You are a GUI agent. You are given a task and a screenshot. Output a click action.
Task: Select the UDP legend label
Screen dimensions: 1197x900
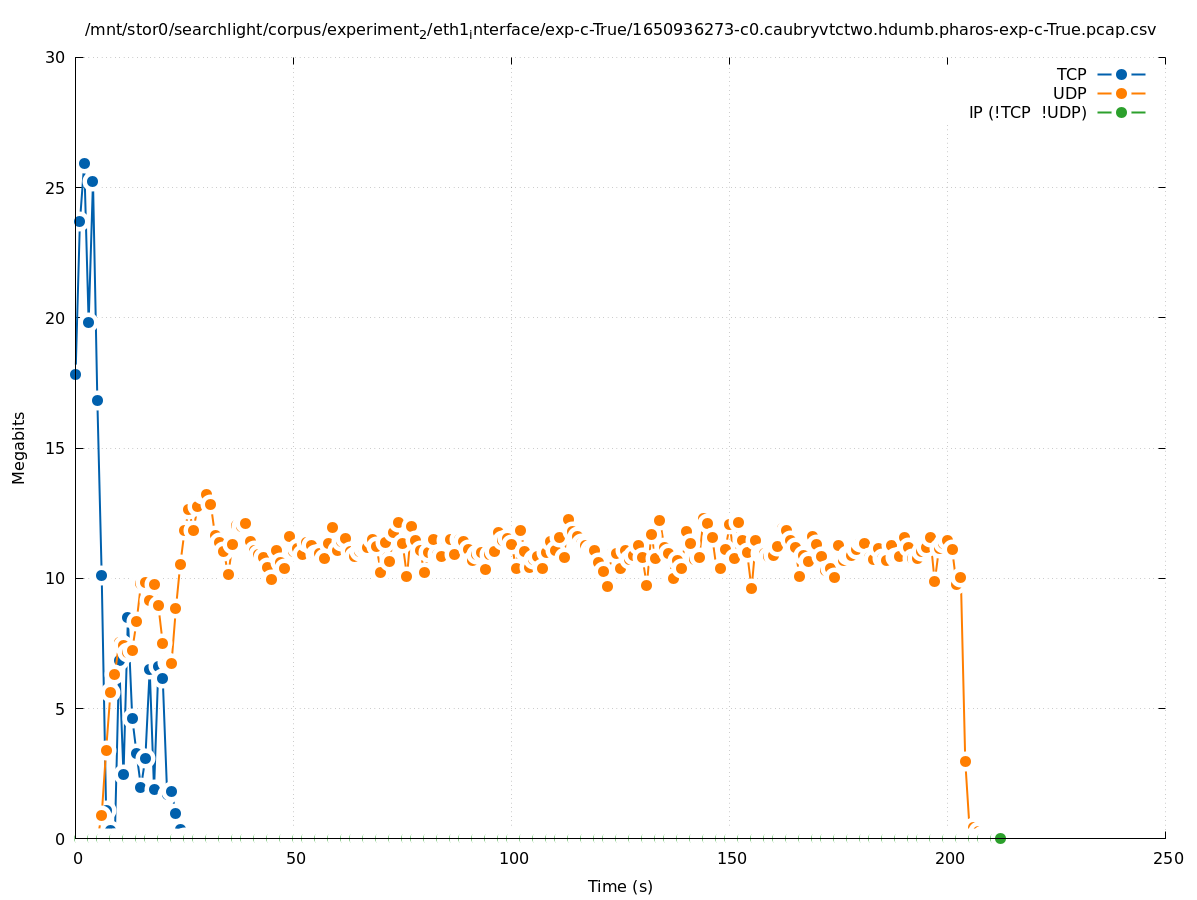(1069, 93)
